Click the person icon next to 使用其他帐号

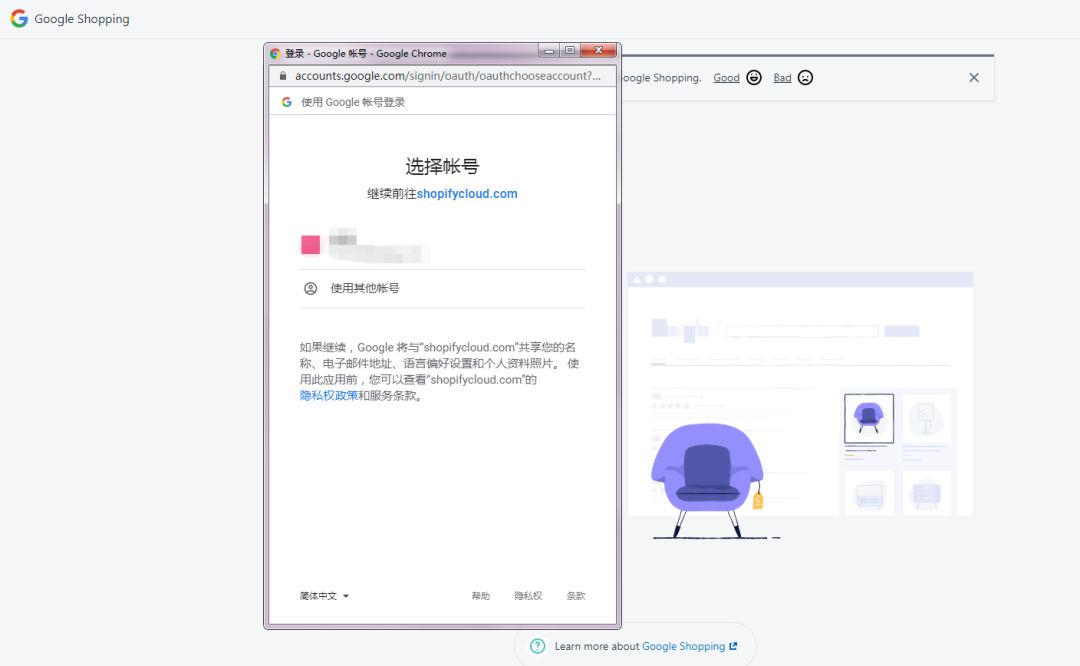click(311, 289)
